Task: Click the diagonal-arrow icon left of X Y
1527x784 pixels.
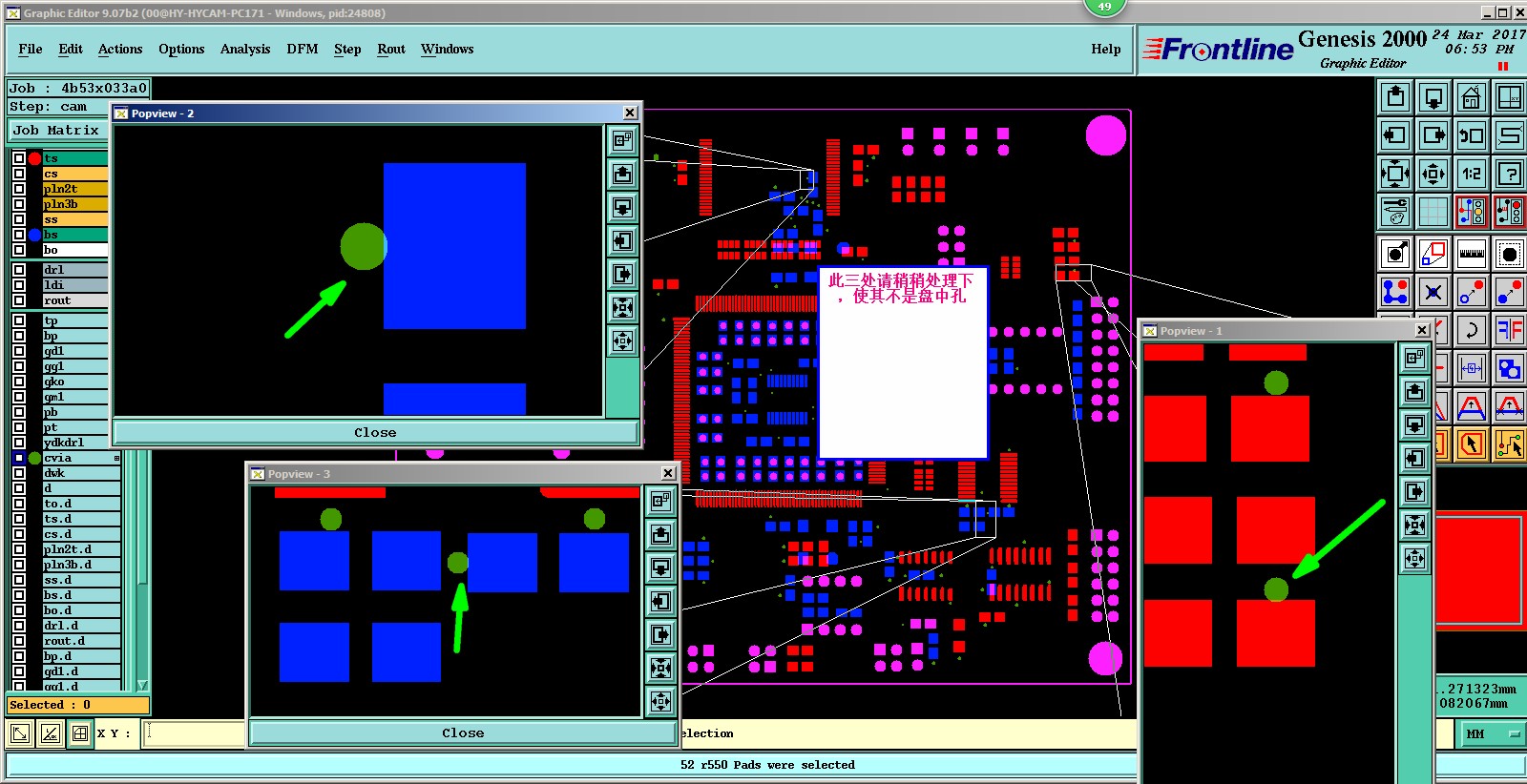Action: pos(19,733)
